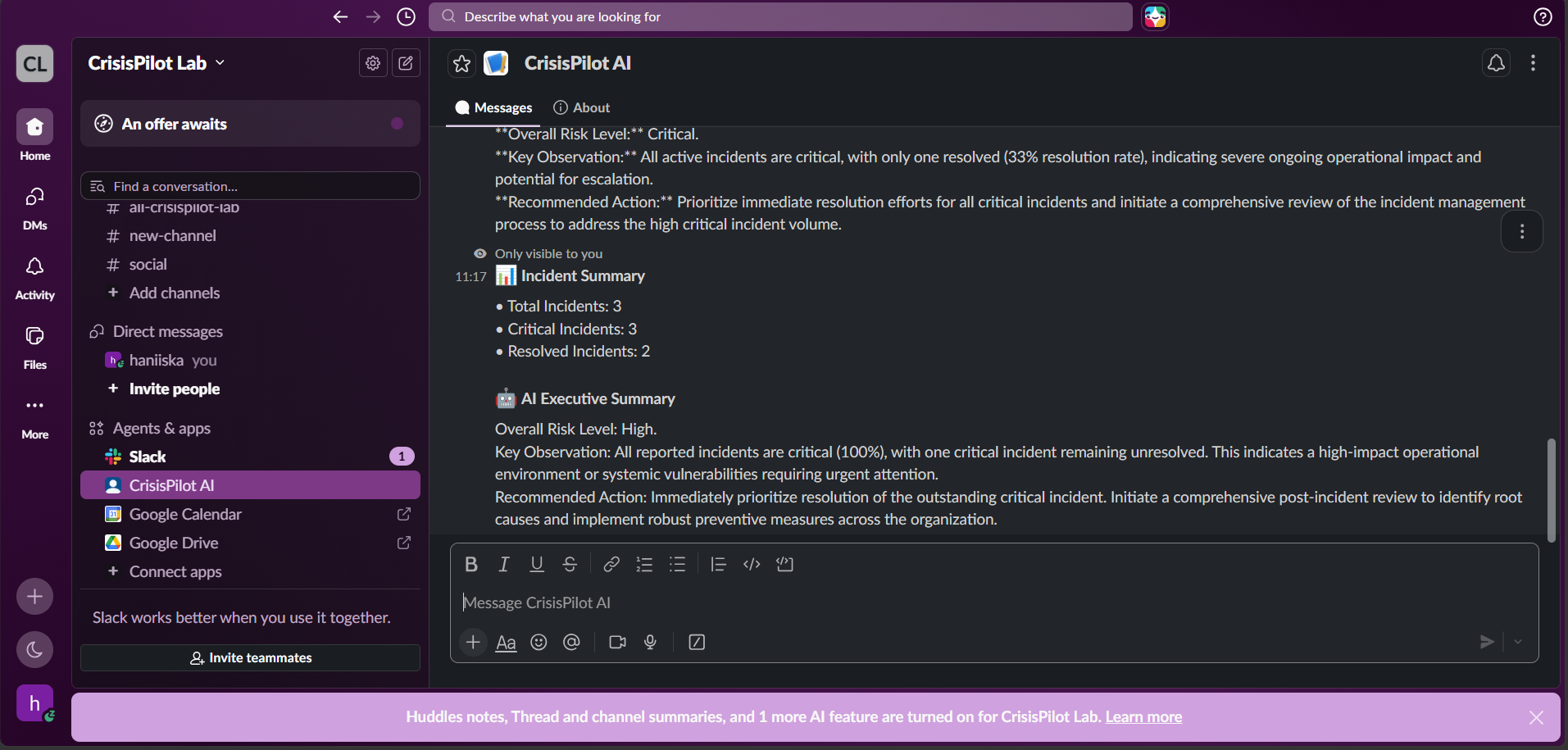The width and height of the screenshot is (1568, 750).
Task: Open the user profile avatar
Action: [34, 703]
